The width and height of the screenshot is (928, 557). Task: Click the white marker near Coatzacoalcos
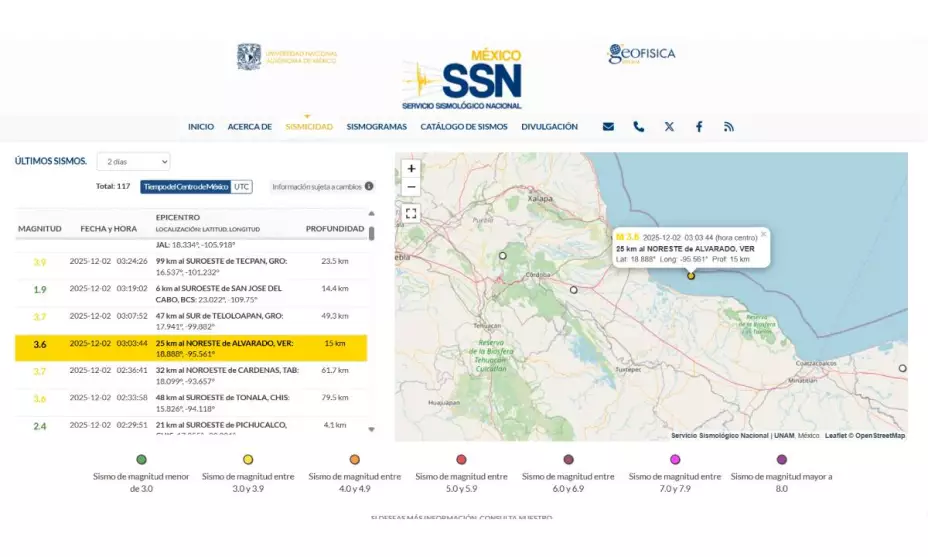(903, 368)
